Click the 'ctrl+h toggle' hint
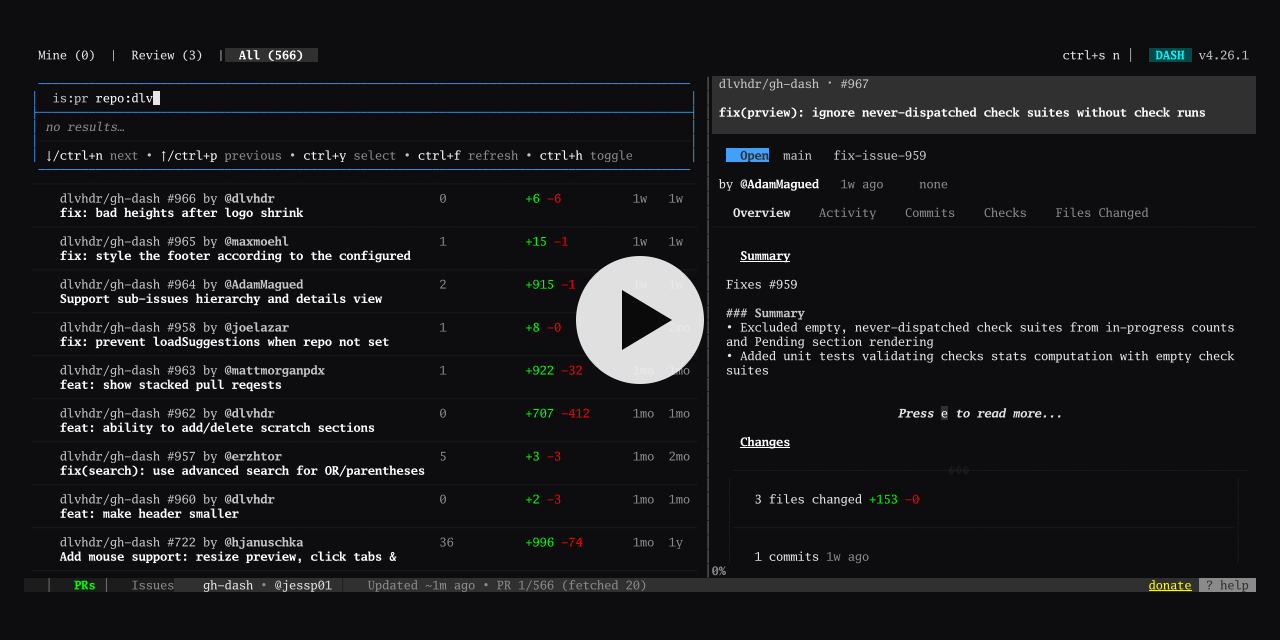 coord(586,156)
